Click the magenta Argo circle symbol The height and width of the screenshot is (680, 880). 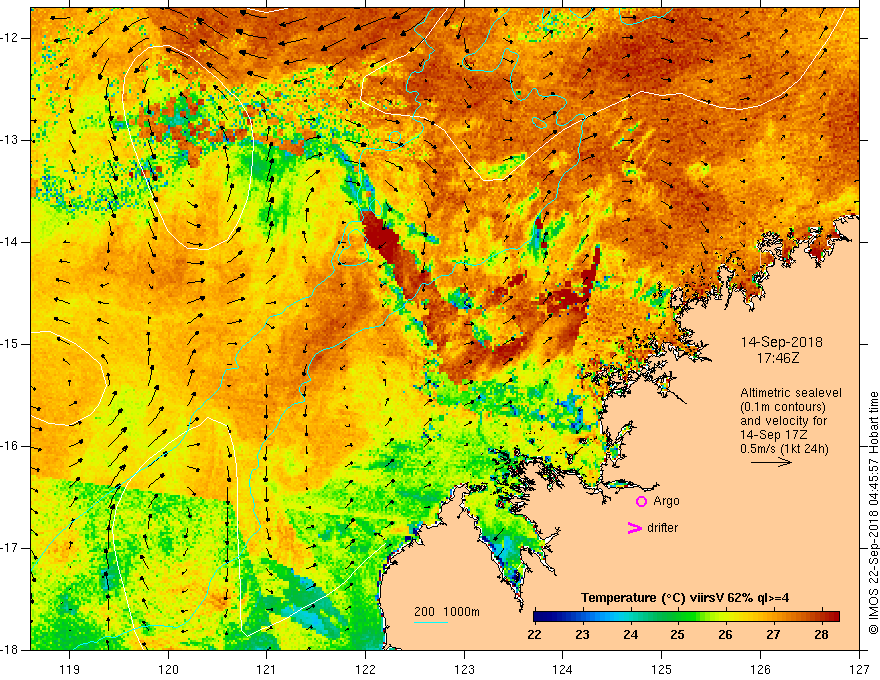pyautogui.click(x=641, y=501)
